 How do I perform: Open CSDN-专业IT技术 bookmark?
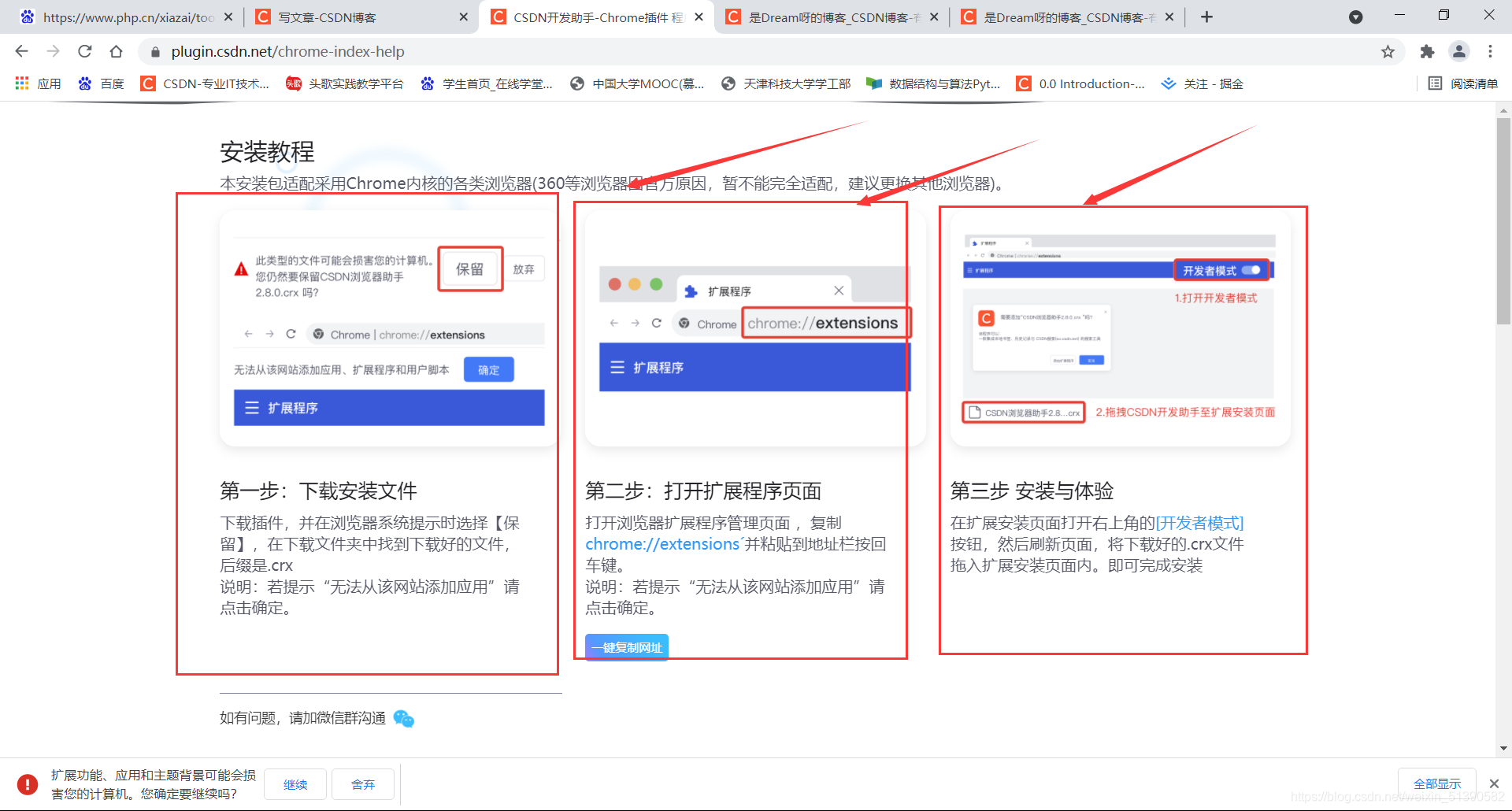(205, 83)
